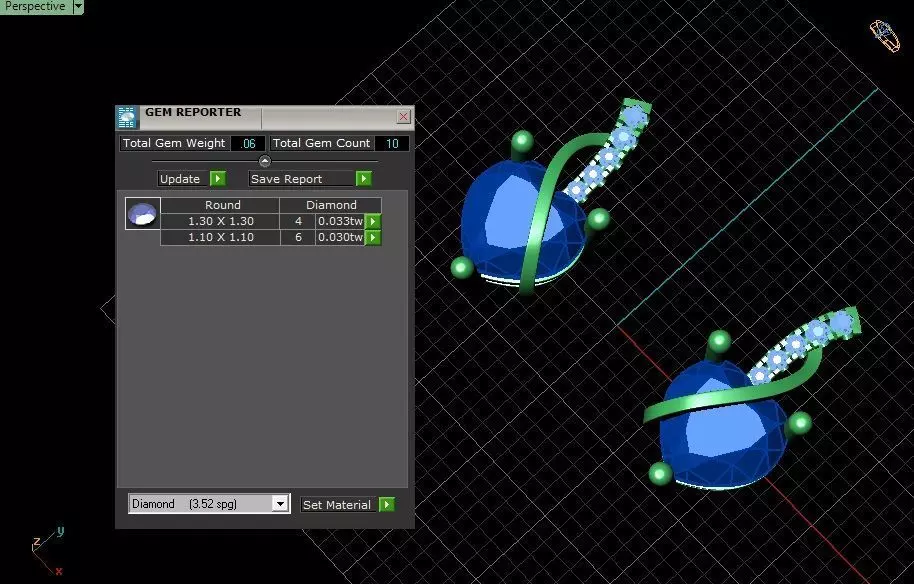
Task: Close the Gem Reporter panel
Action: tap(403, 117)
